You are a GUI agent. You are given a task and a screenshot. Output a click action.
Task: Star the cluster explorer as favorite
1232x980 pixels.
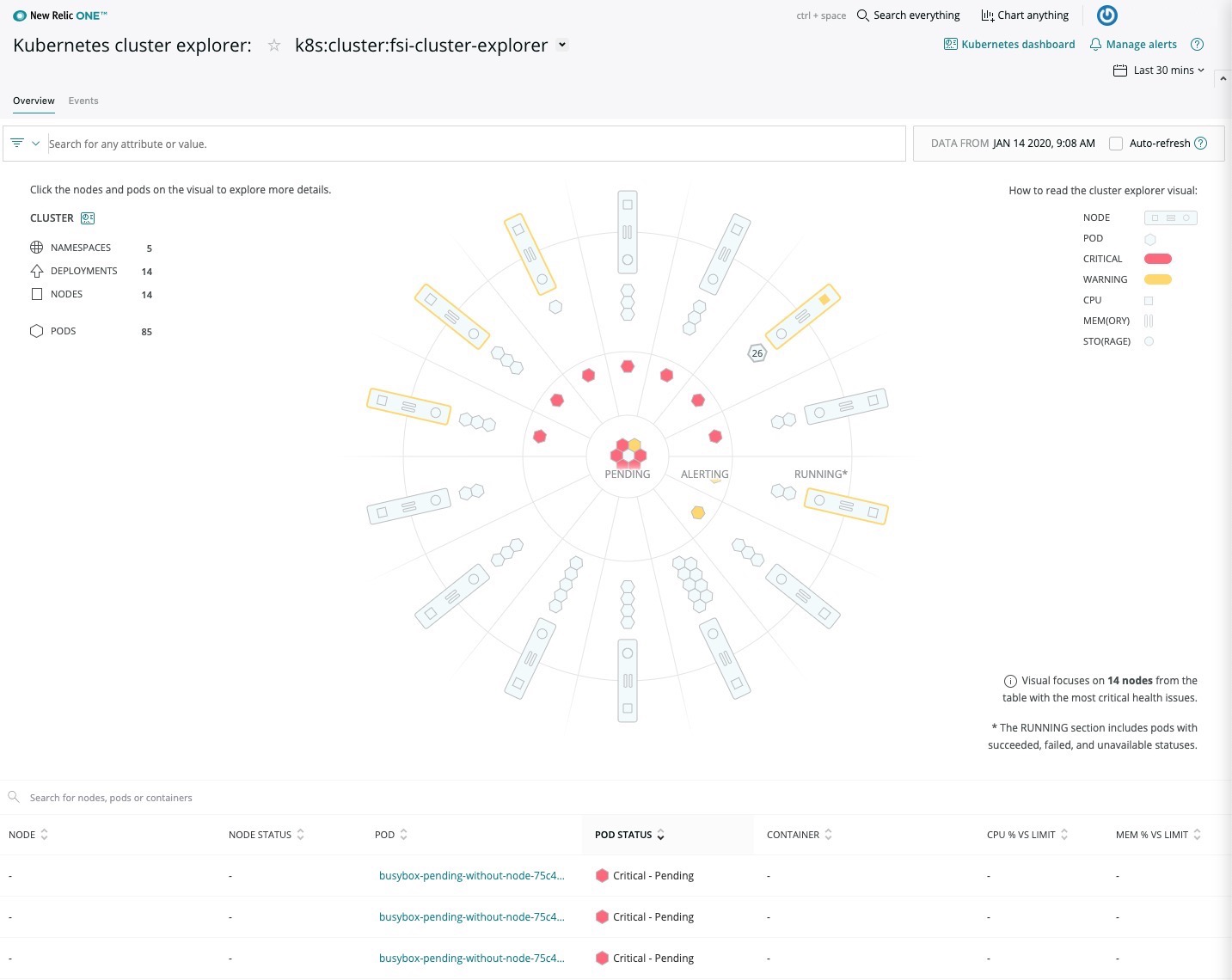pyautogui.click(x=274, y=46)
